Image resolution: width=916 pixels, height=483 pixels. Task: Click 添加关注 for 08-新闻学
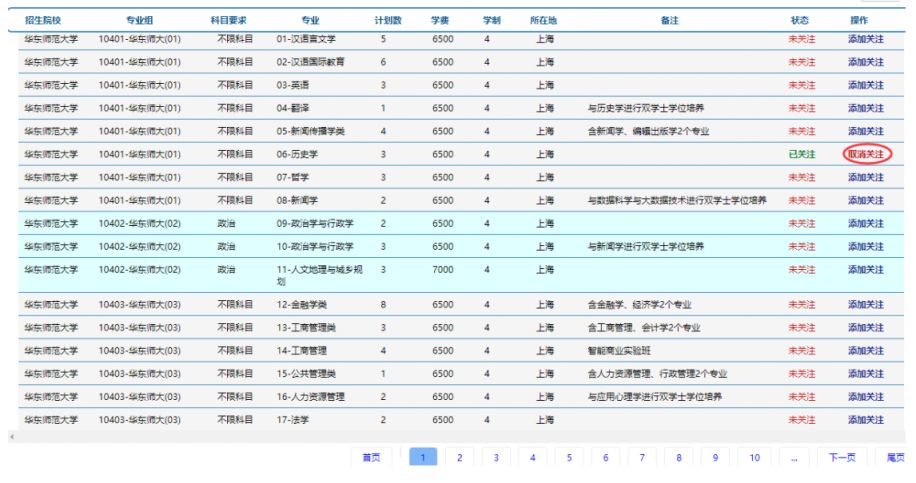coord(866,200)
